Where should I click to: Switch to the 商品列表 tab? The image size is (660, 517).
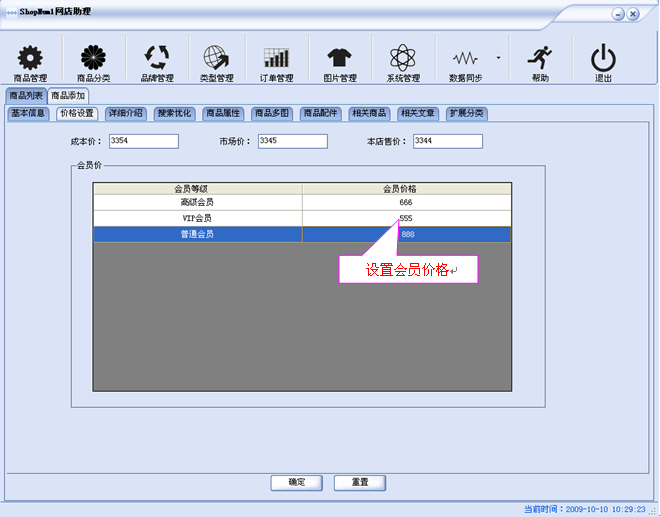tap(25, 95)
